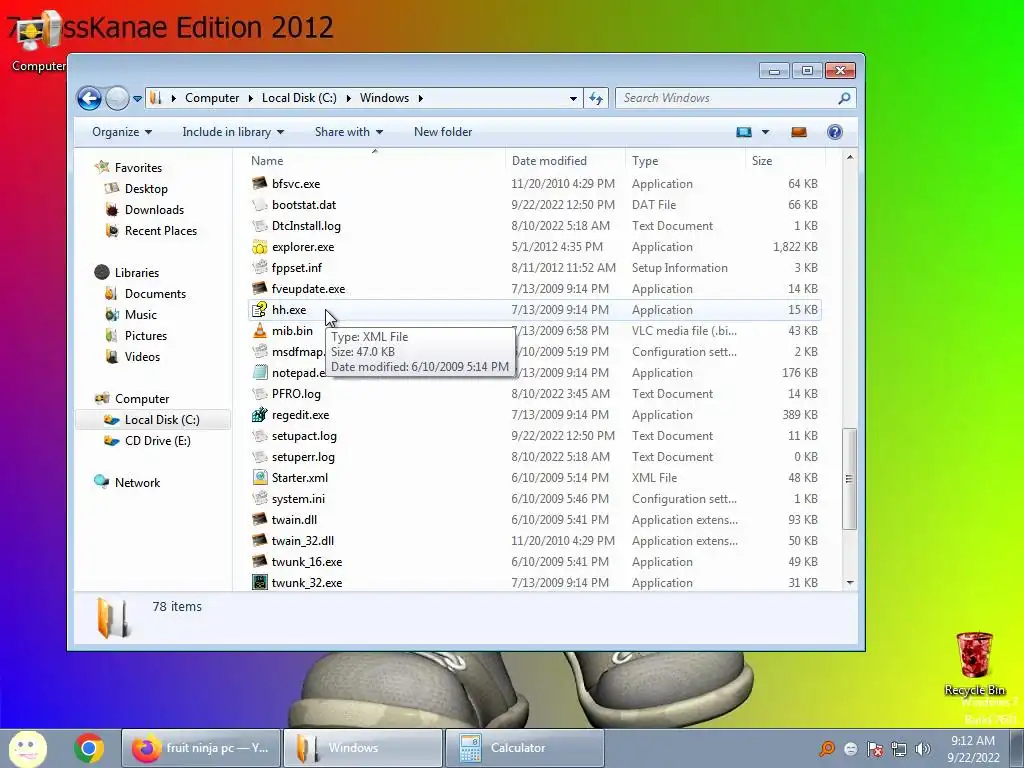Open the Organize dropdown menu
This screenshot has width=1024, height=768.
122,132
